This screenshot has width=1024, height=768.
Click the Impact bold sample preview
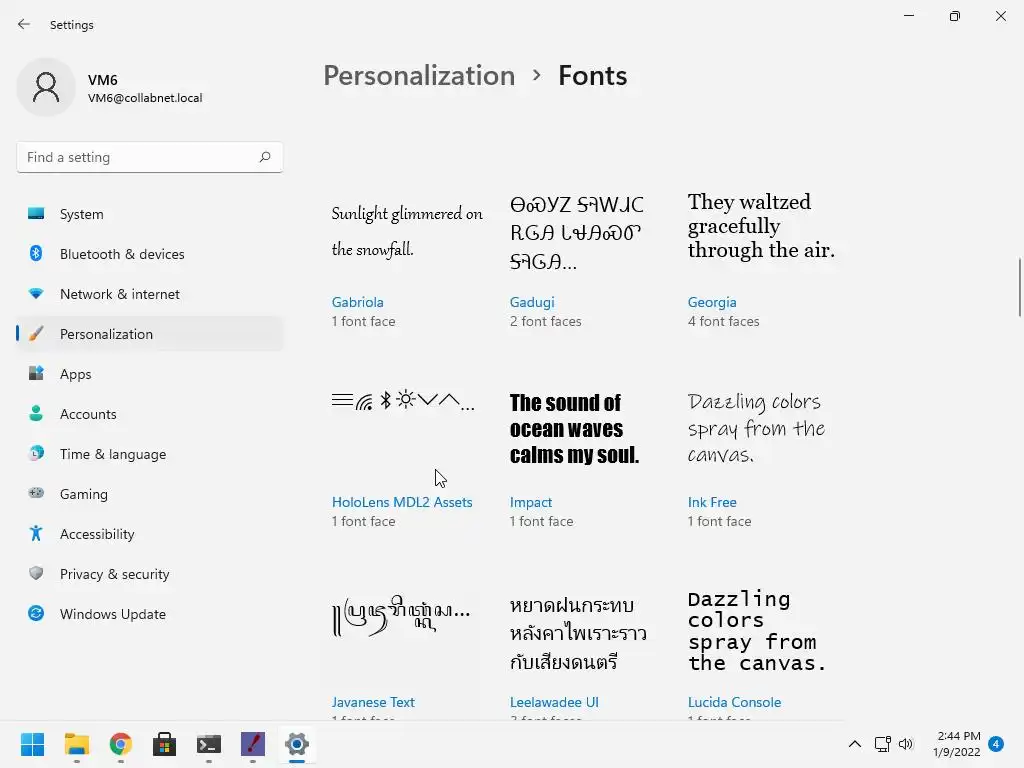click(574, 428)
